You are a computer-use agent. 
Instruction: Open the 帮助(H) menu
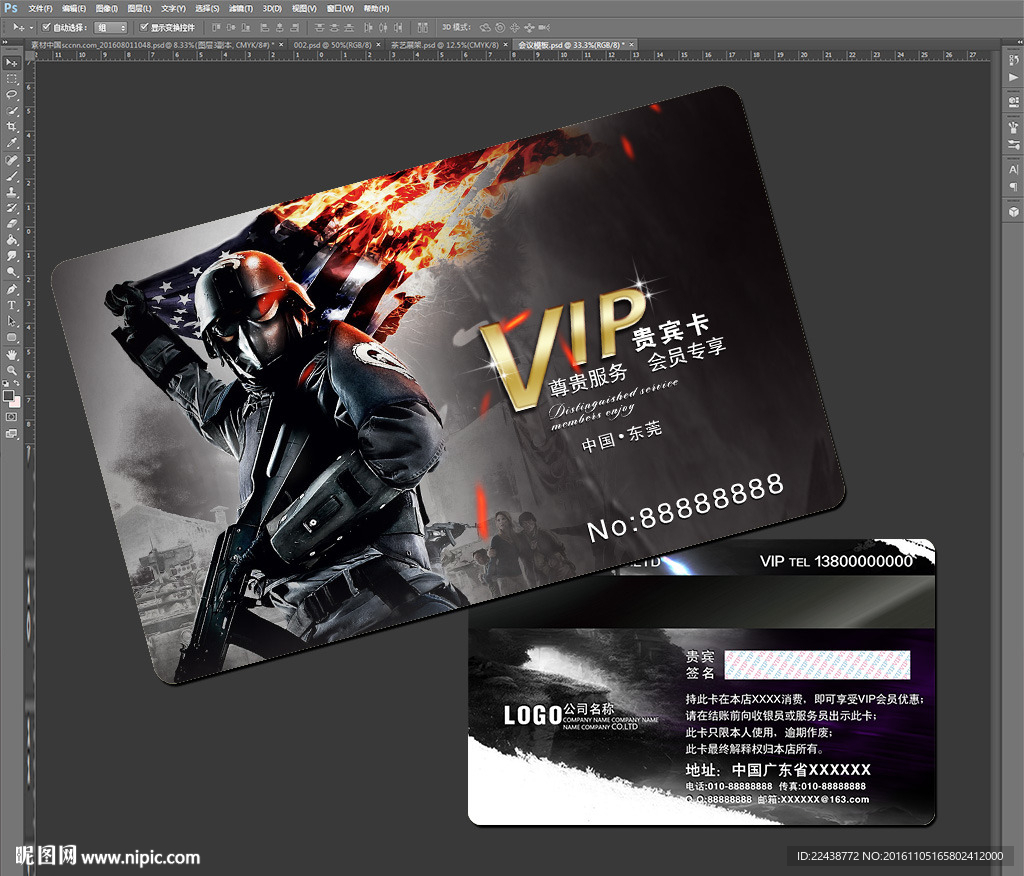(x=376, y=8)
